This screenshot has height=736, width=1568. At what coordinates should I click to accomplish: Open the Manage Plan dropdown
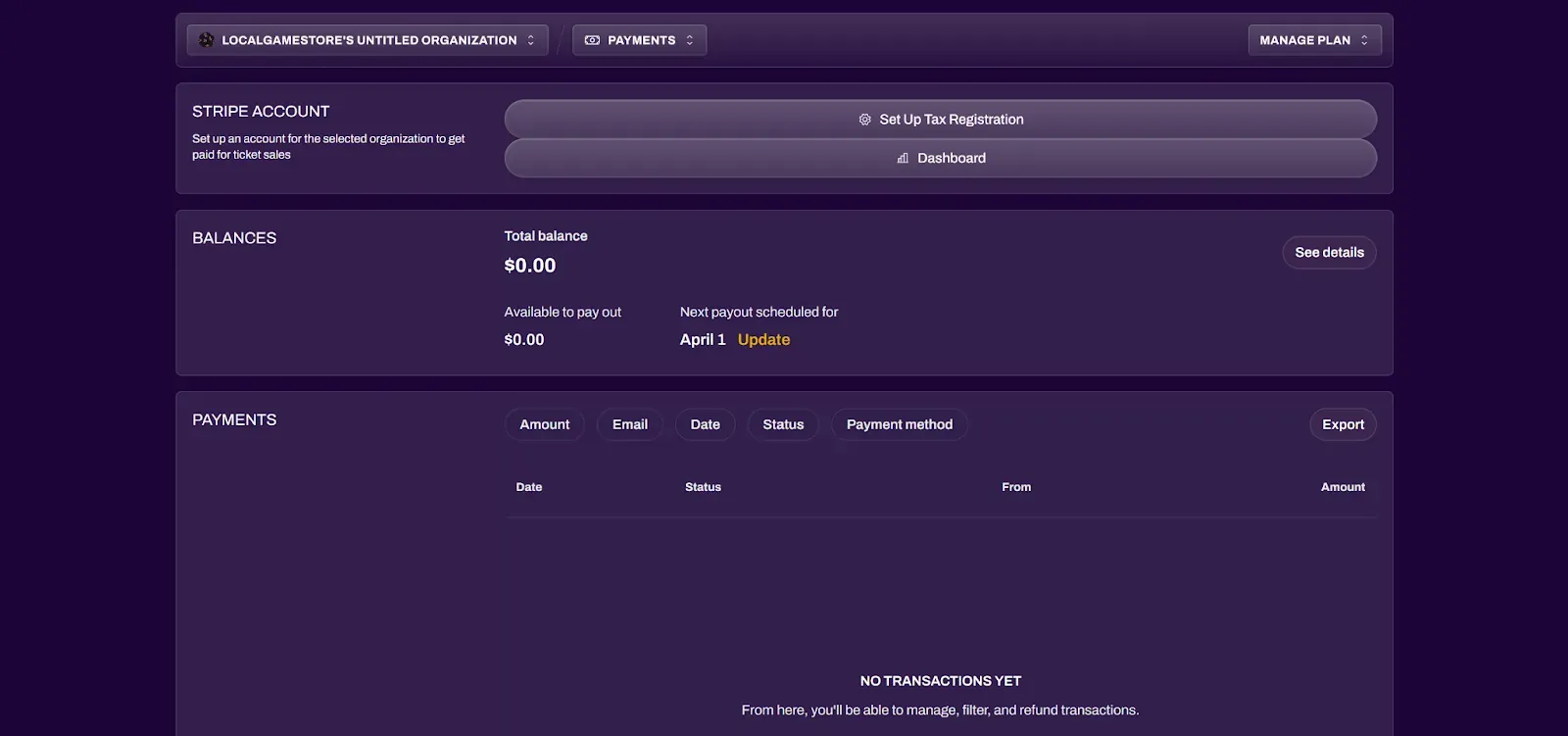(x=1314, y=40)
